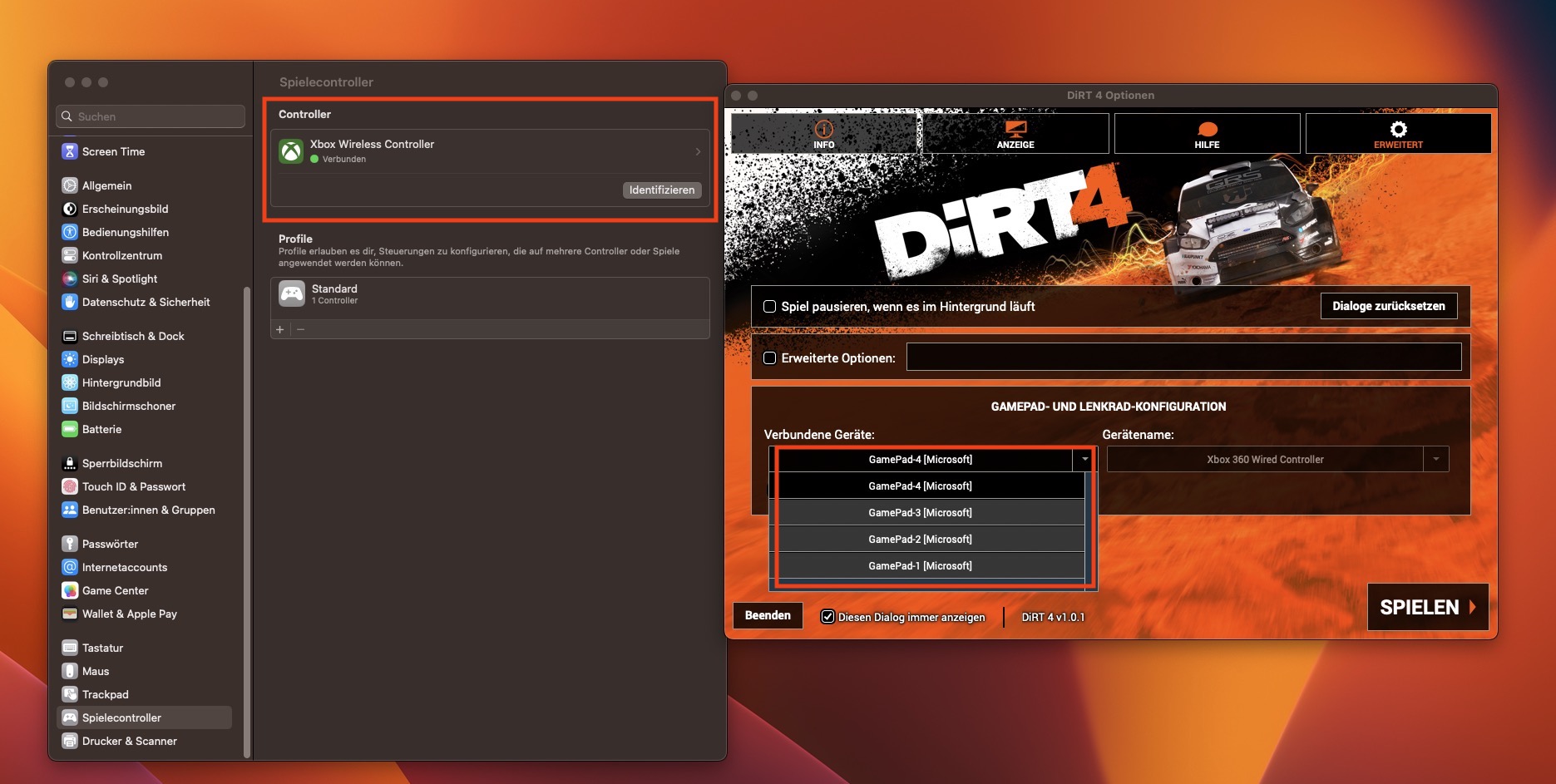The width and height of the screenshot is (1556, 784).
Task: Click the Drucker & Scanner icon
Action: (x=70, y=741)
